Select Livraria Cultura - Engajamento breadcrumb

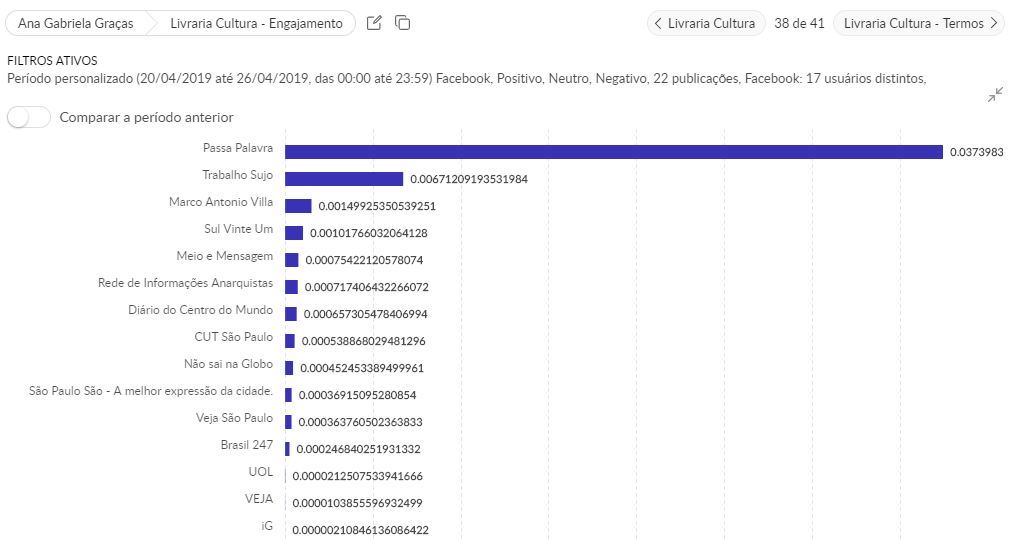[x=256, y=23]
